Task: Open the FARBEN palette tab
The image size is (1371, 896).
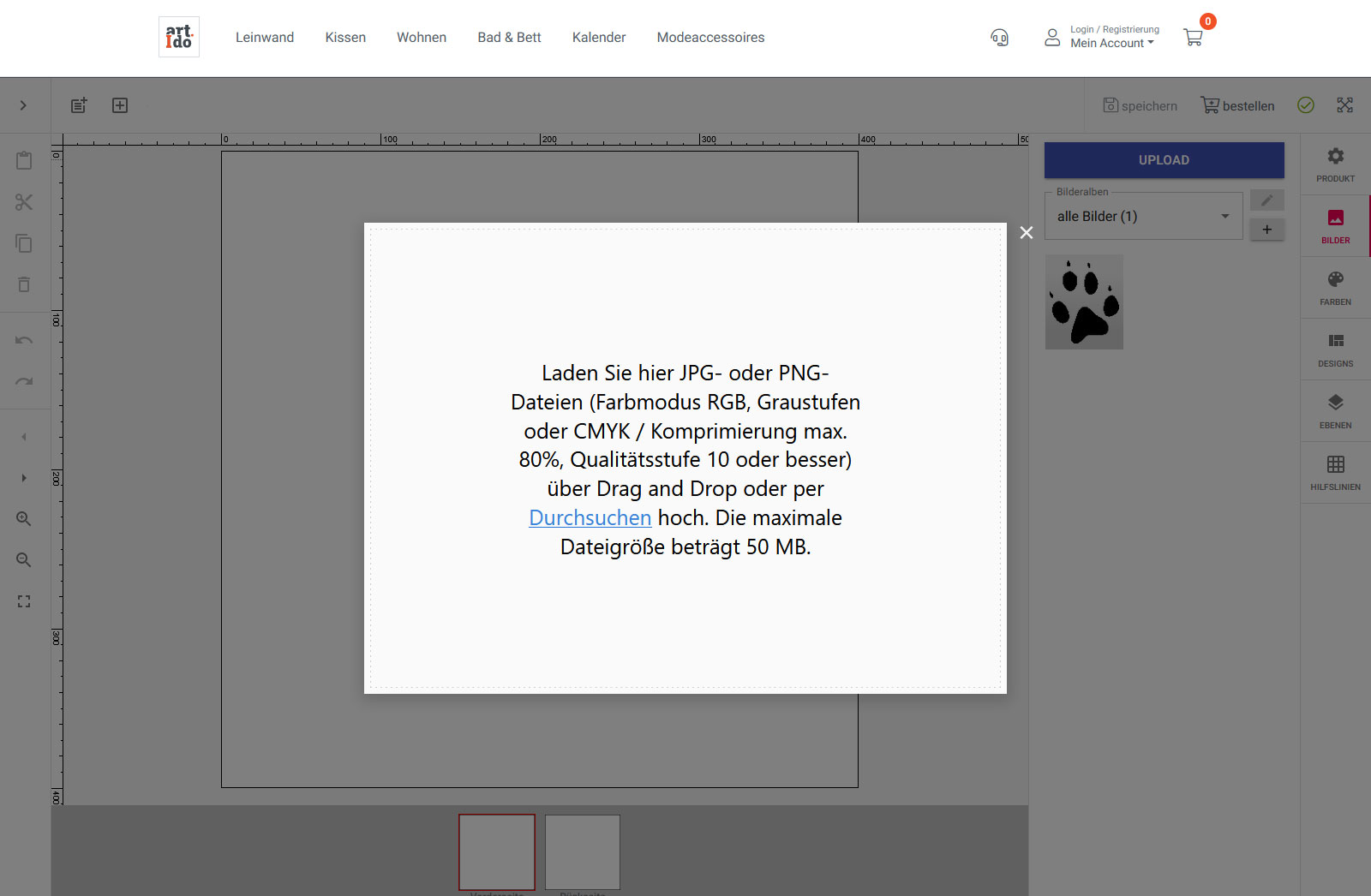Action: 1335,288
